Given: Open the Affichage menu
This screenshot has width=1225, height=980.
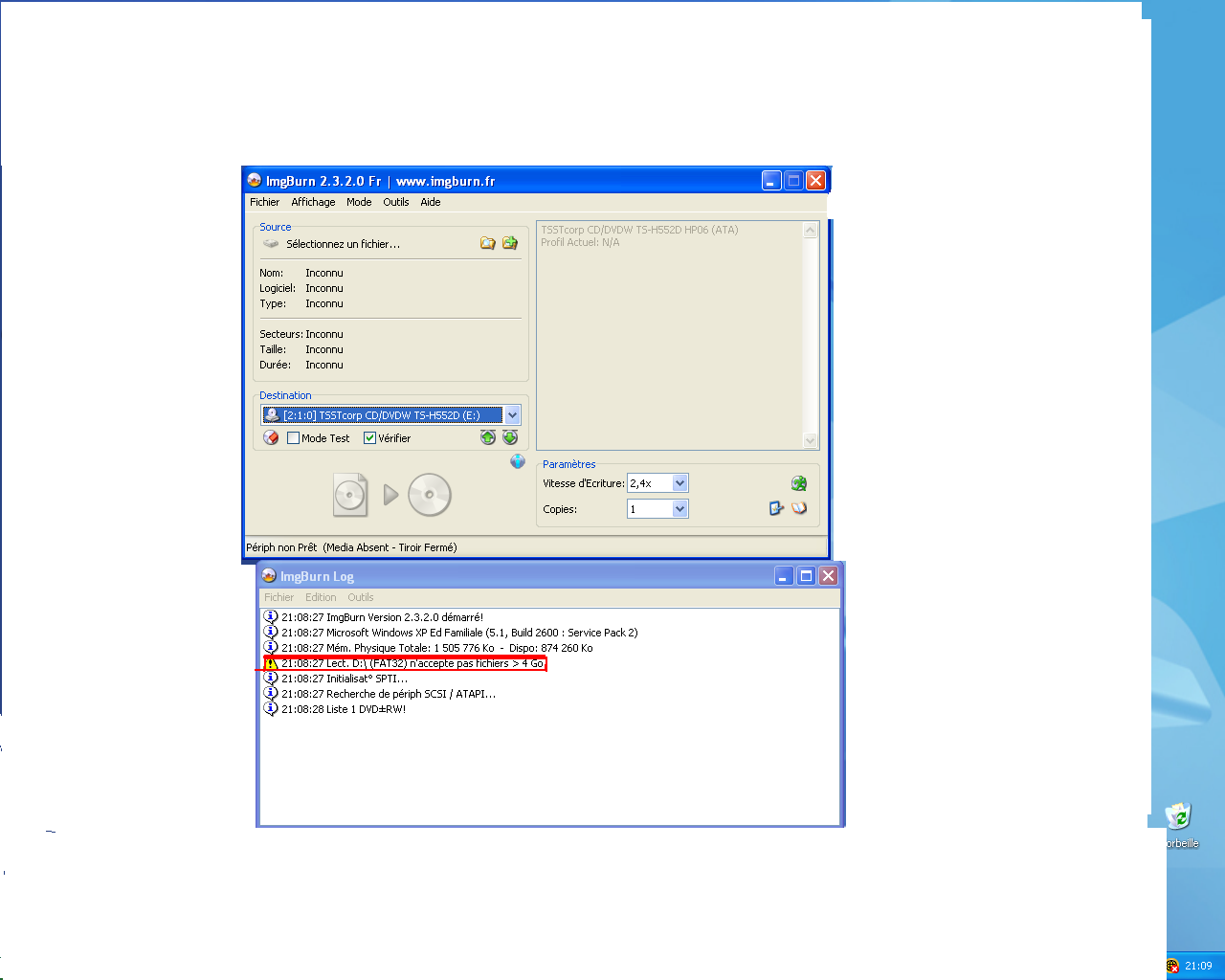Looking at the screenshot, I should coord(313,202).
